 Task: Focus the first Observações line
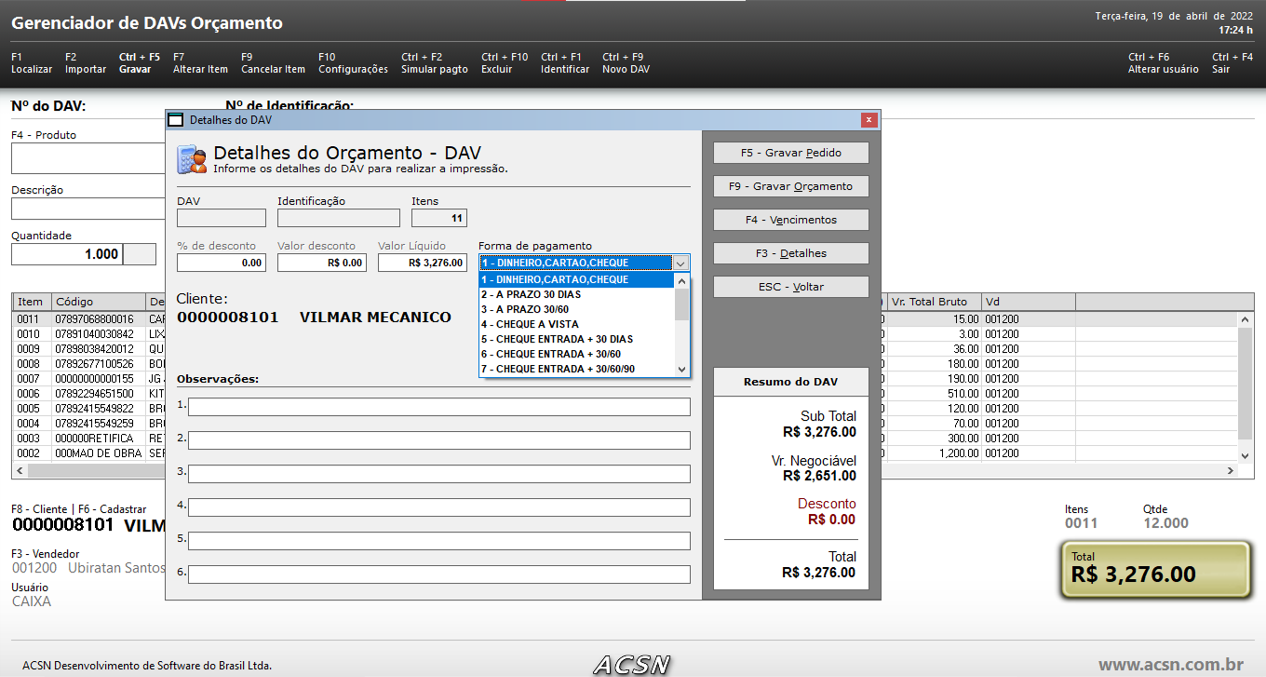(439, 407)
